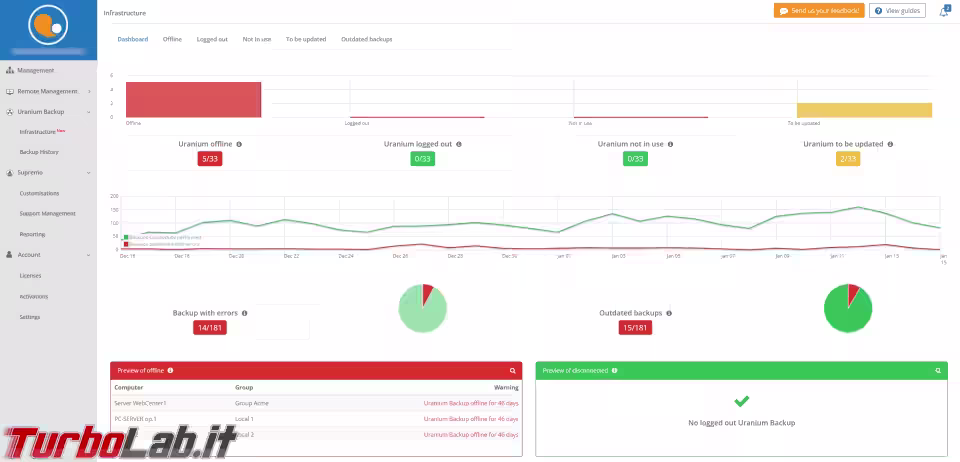This screenshot has height=462, width=960.
Task: Open Licenses under Account
Action: click(31, 276)
